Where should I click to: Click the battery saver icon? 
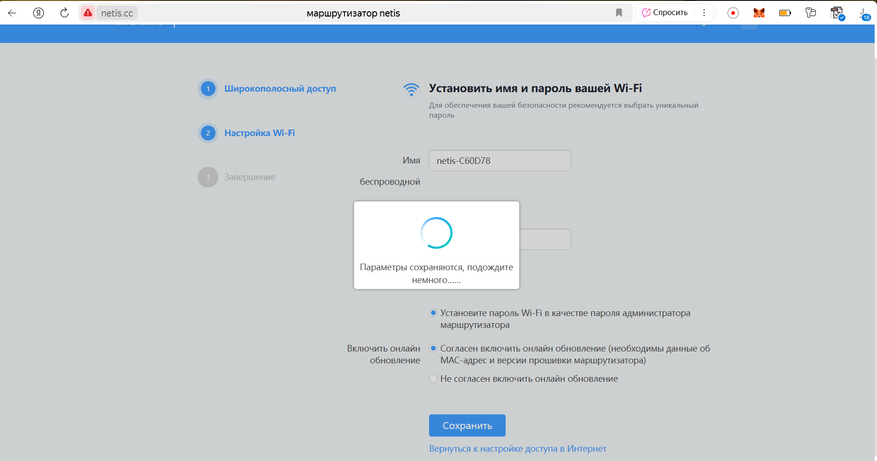tap(785, 13)
